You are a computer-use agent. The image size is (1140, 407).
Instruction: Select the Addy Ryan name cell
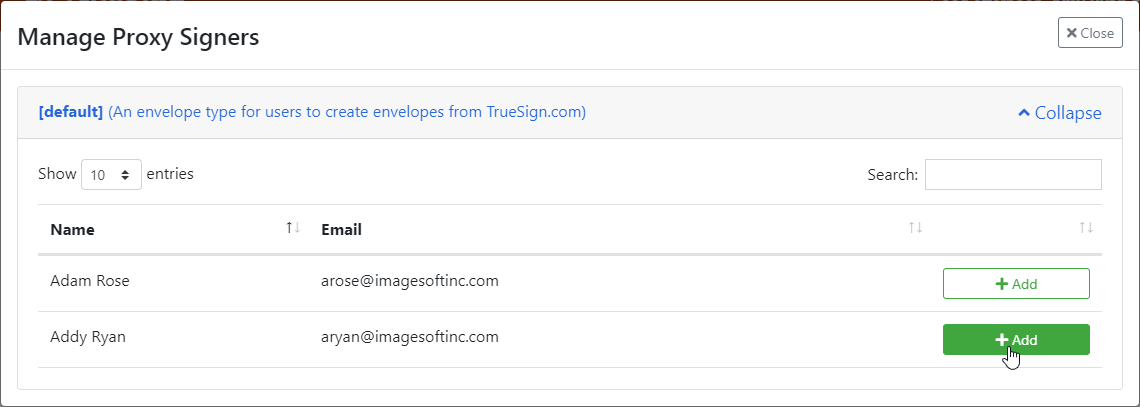click(88, 337)
